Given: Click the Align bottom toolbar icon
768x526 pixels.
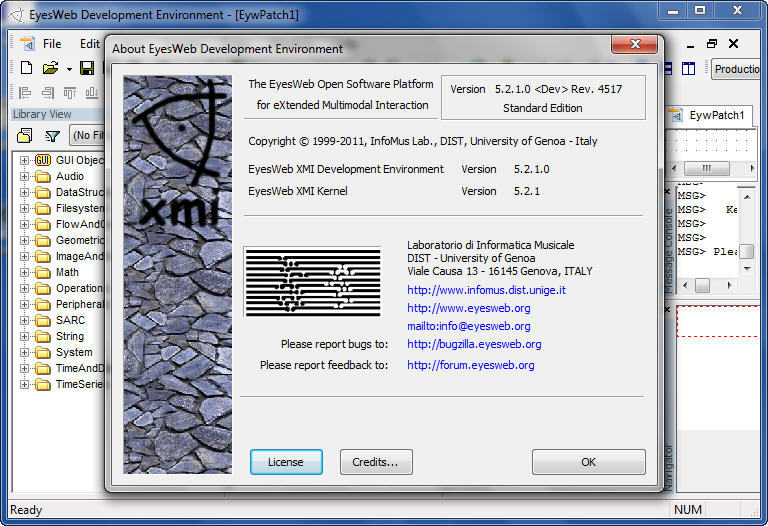Looking at the screenshot, I should 92,92.
